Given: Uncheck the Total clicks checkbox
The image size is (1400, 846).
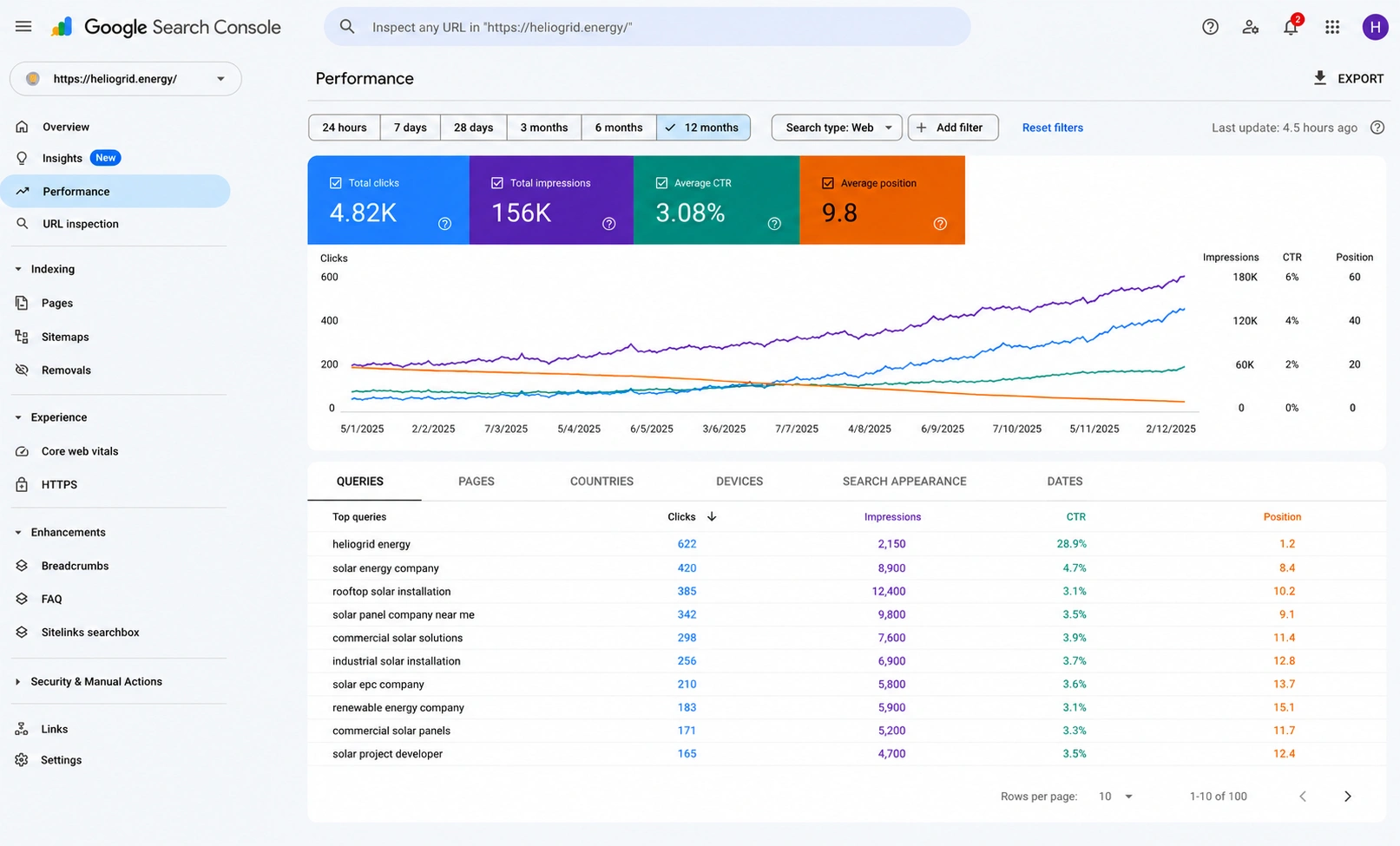Looking at the screenshot, I should point(336,183).
